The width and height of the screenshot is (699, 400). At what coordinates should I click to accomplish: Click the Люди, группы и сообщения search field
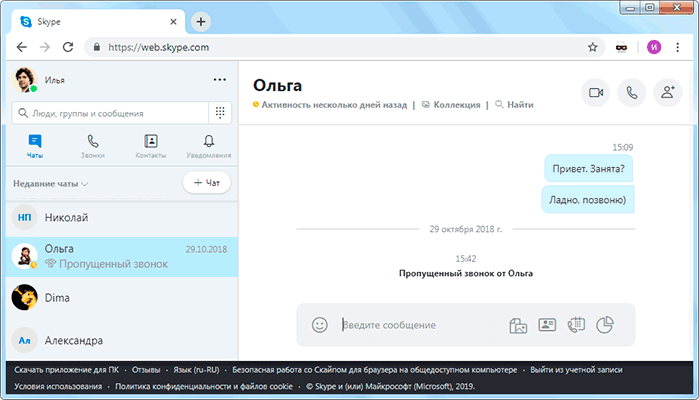coord(110,113)
